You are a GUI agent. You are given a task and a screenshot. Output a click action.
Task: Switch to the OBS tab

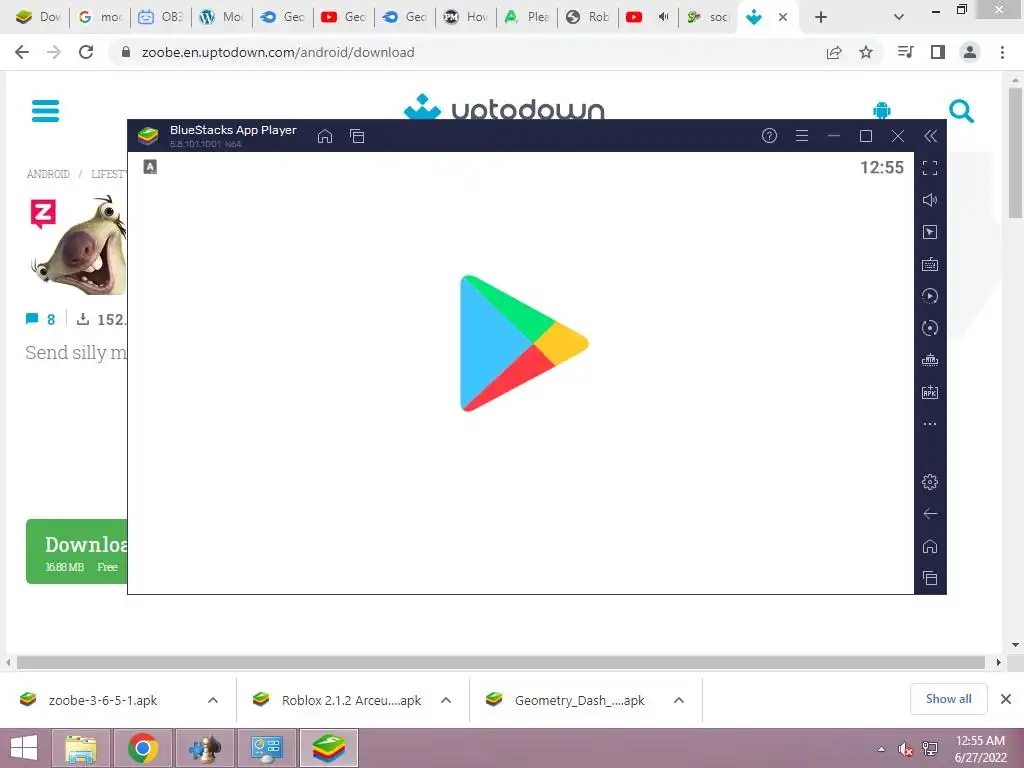coord(161,17)
